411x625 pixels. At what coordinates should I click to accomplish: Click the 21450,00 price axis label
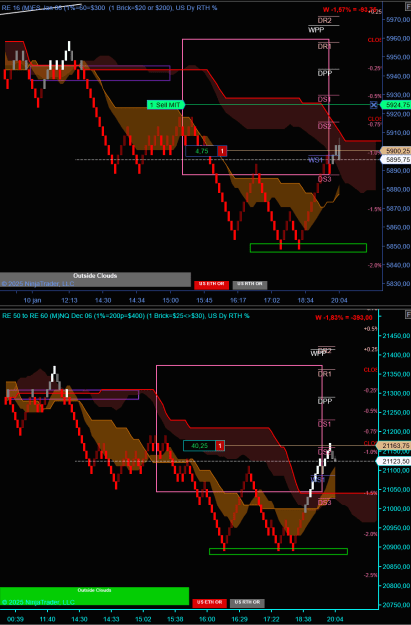pyautogui.click(x=397, y=336)
